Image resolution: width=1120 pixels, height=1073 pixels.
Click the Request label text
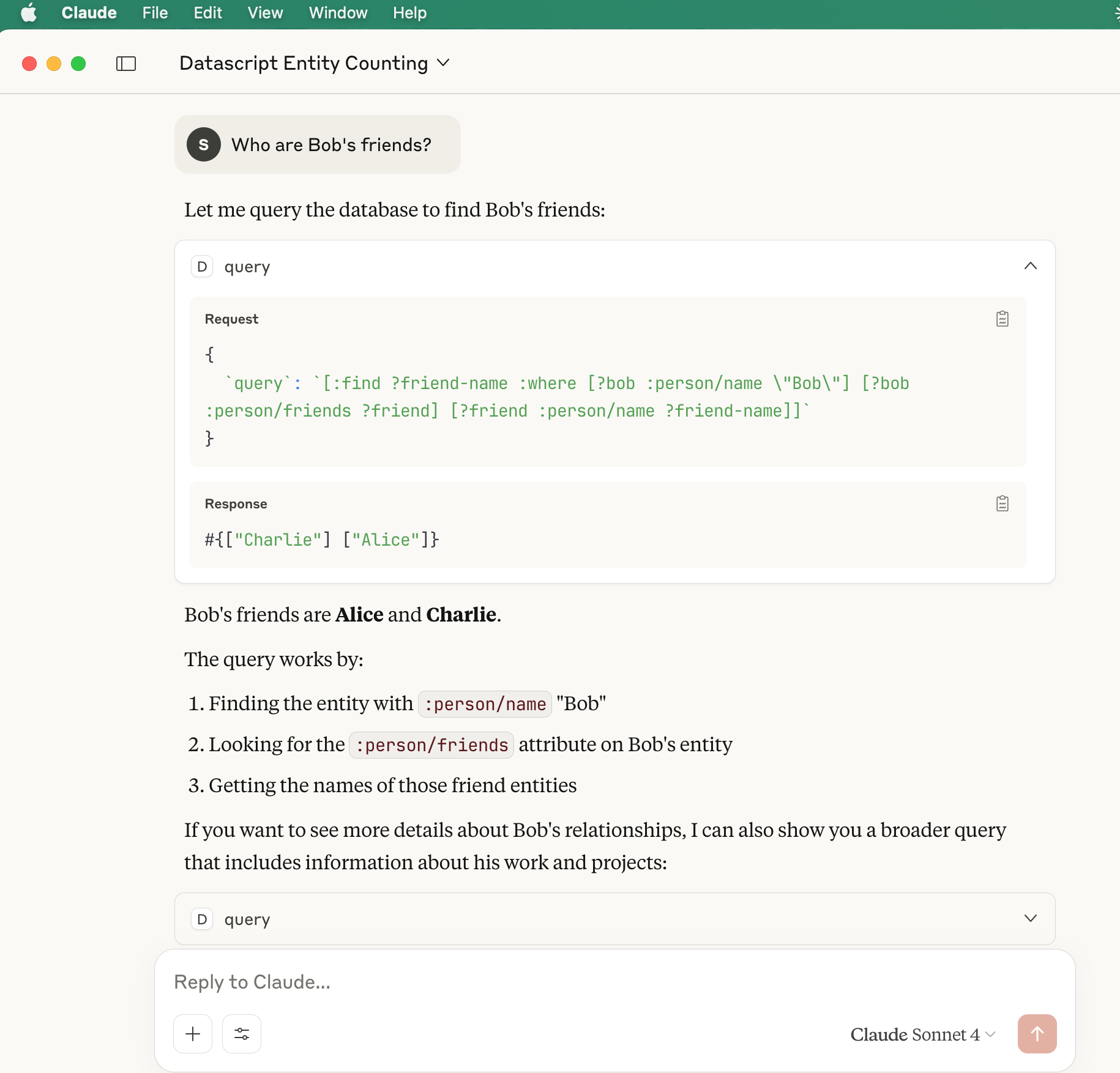(x=231, y=319)
